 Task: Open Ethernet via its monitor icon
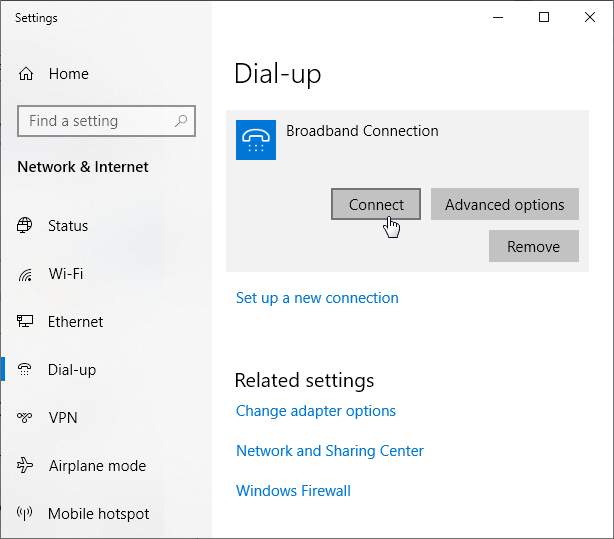(25, 322)
